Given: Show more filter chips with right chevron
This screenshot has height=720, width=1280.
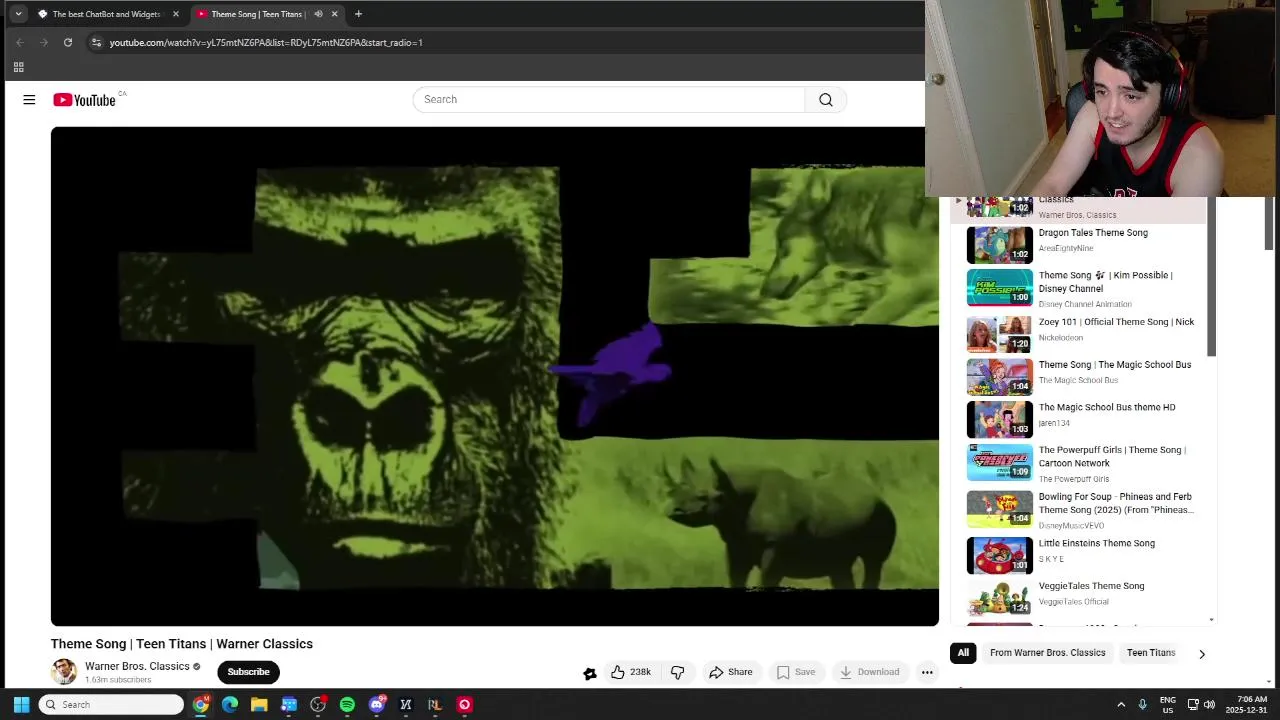Looking at the screenshot, I should [1202, 654].
